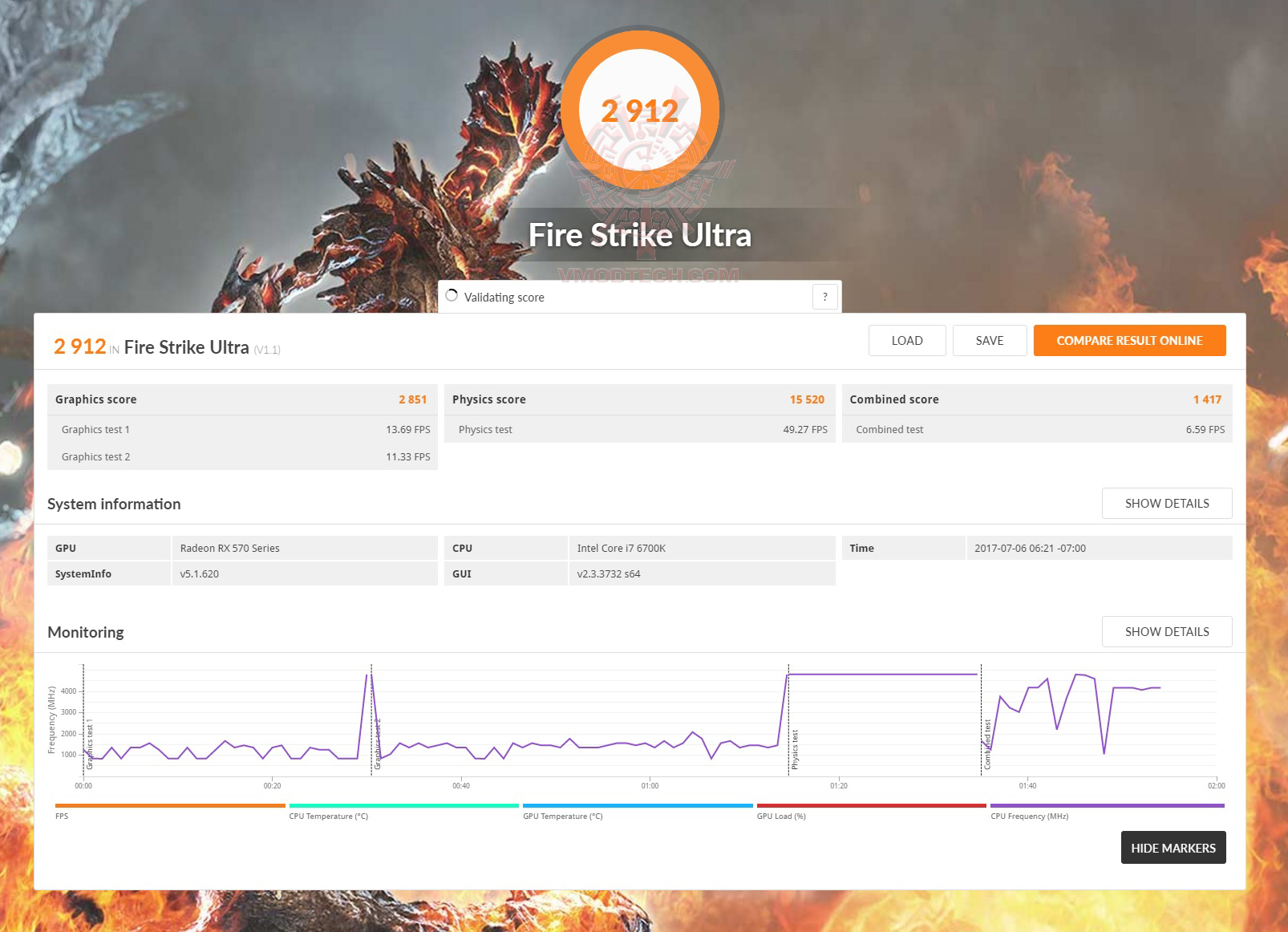Collapse chart markers using HIDE MARKERS
Viewport: 1288px width, 932px height.
[1173, 847]
